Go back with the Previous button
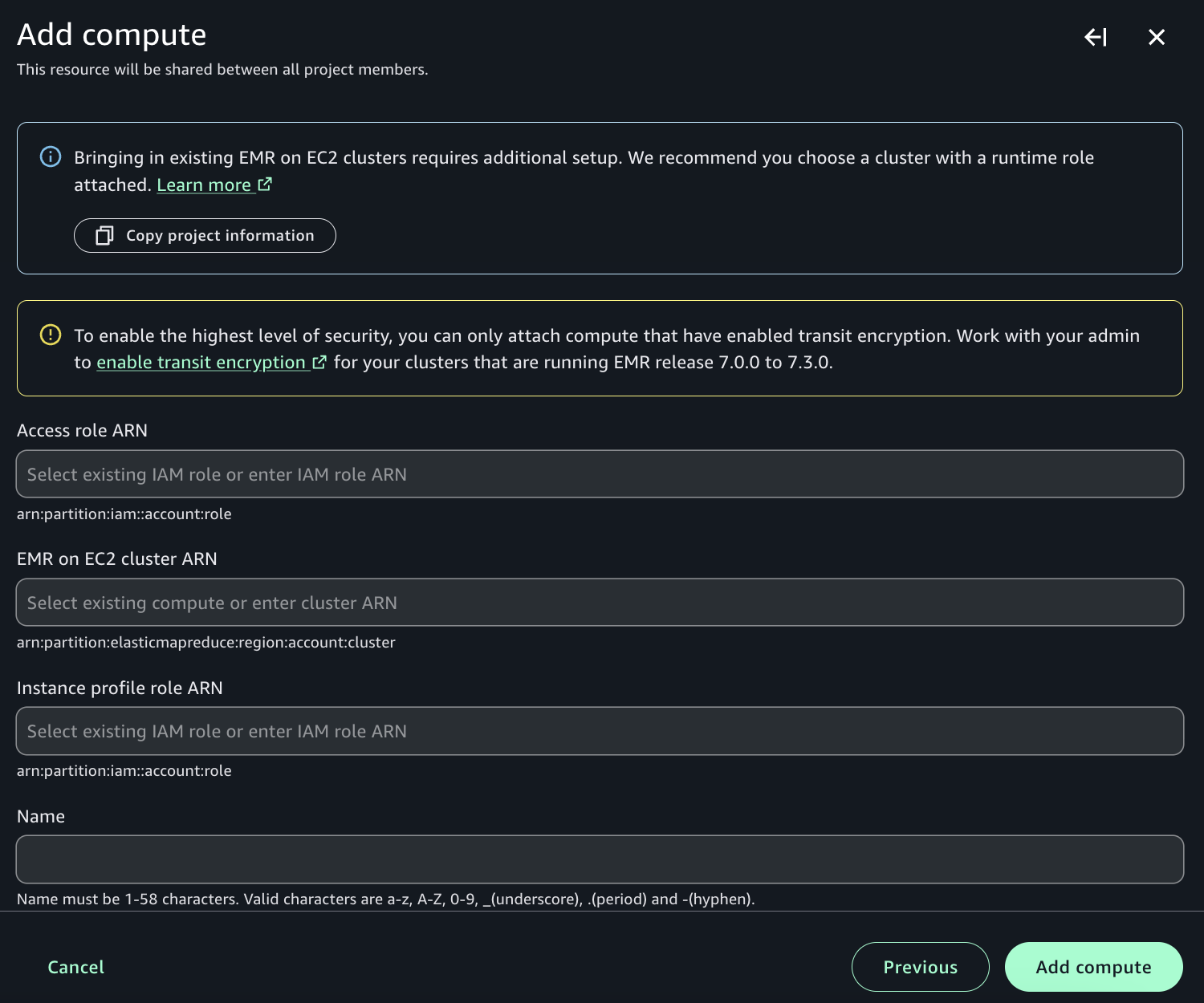This screenshot has width=1204, height=1003. (x=920, y=967)
